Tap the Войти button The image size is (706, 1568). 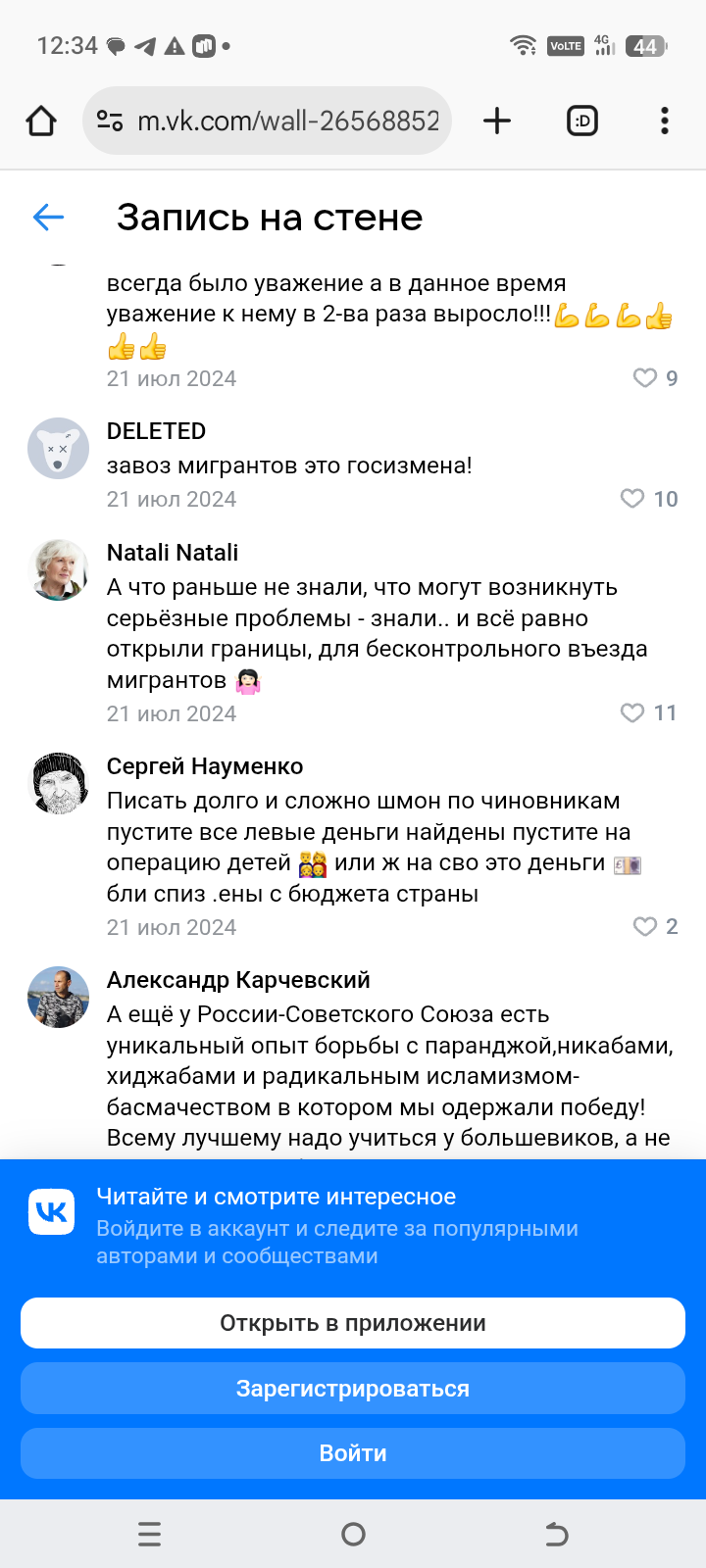353,1453
